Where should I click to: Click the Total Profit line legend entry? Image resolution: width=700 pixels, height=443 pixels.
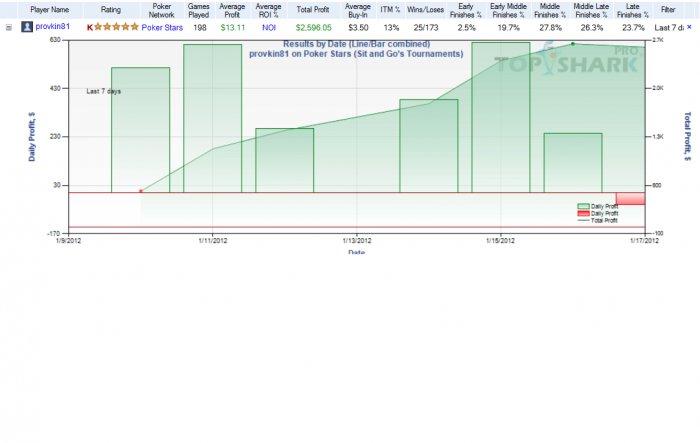597,220
